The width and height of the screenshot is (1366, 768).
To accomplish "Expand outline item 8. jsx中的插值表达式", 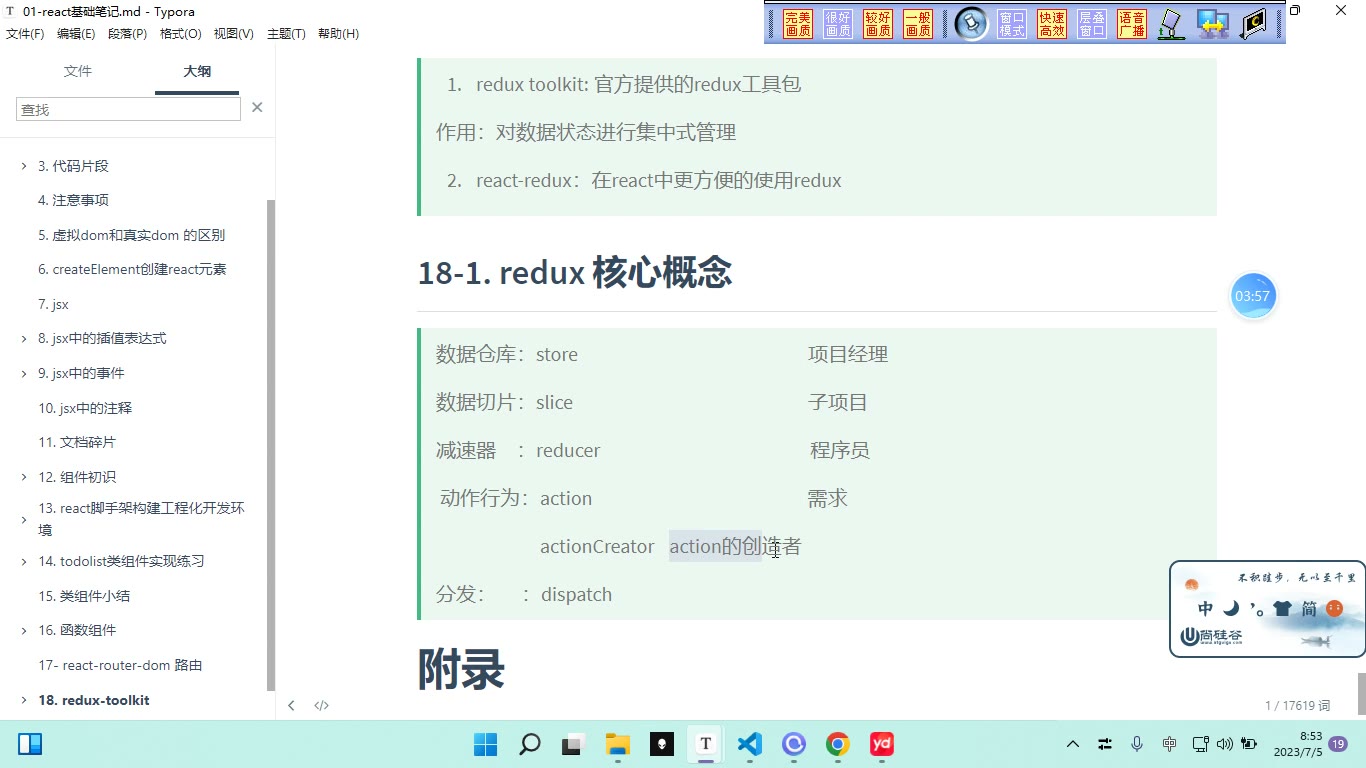I will (24, 339).
